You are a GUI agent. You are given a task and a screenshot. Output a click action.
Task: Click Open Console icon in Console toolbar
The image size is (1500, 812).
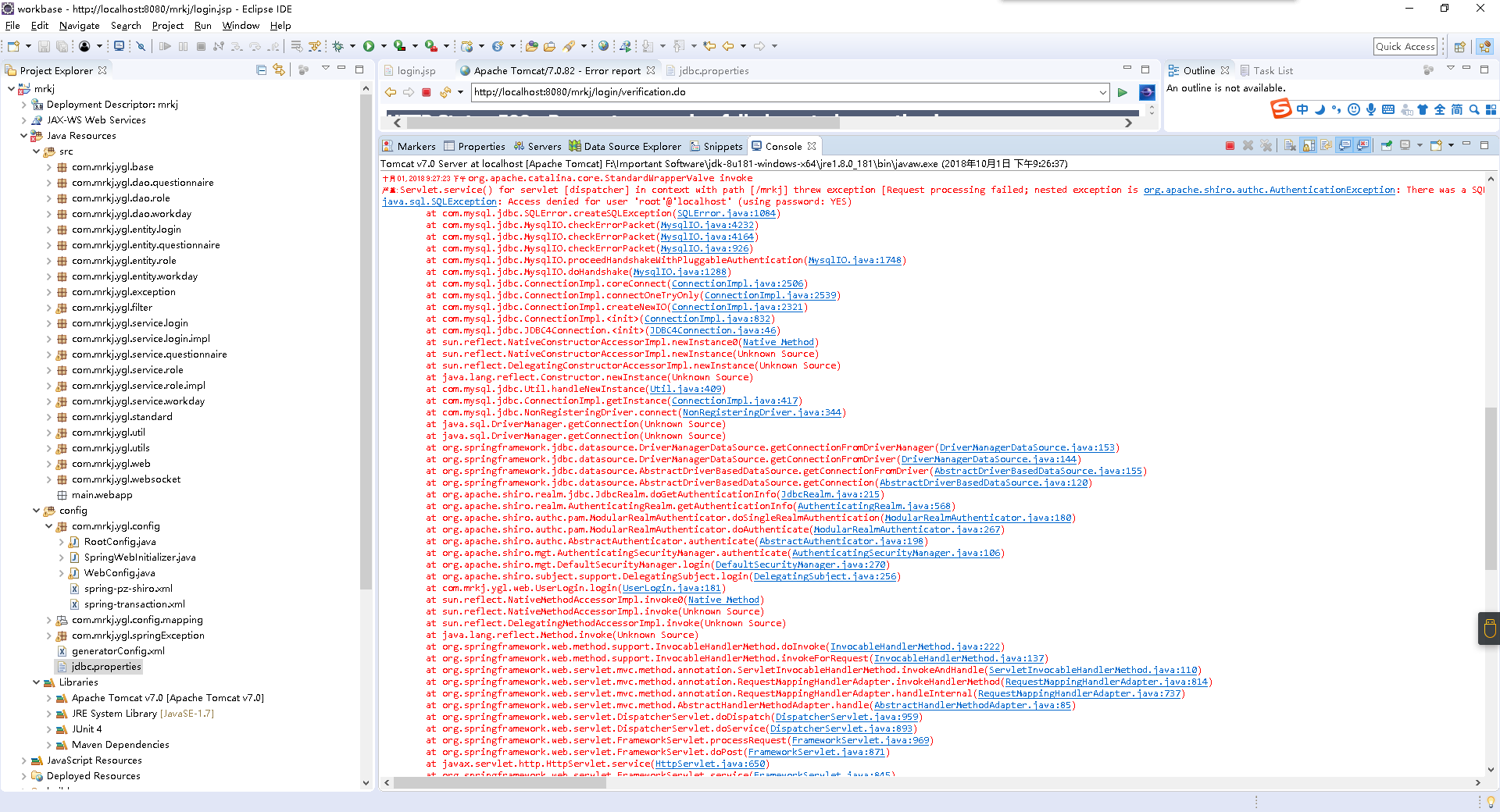tap(1436, 146)
